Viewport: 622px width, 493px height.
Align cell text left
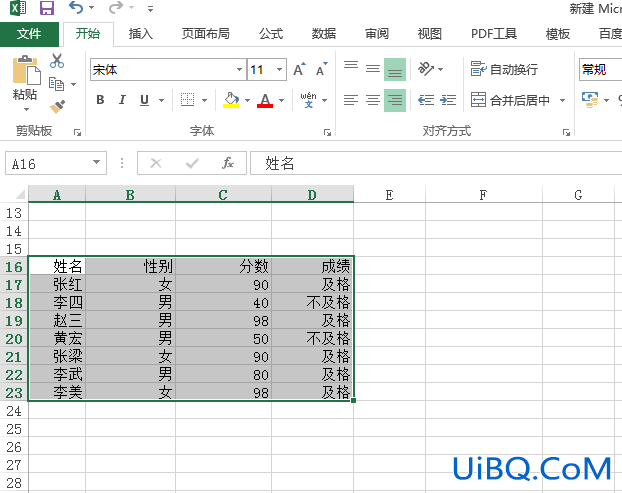[x=351, y=100]
